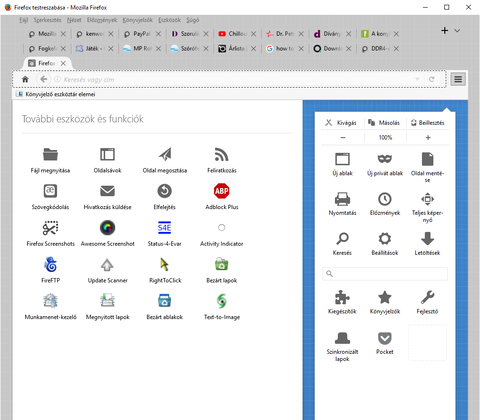Image resolution: width=480 pixels, height=420 pixels.
Task: Select the Text-to-Image icon
Action: pyautogui.click(x=222, y=301)
